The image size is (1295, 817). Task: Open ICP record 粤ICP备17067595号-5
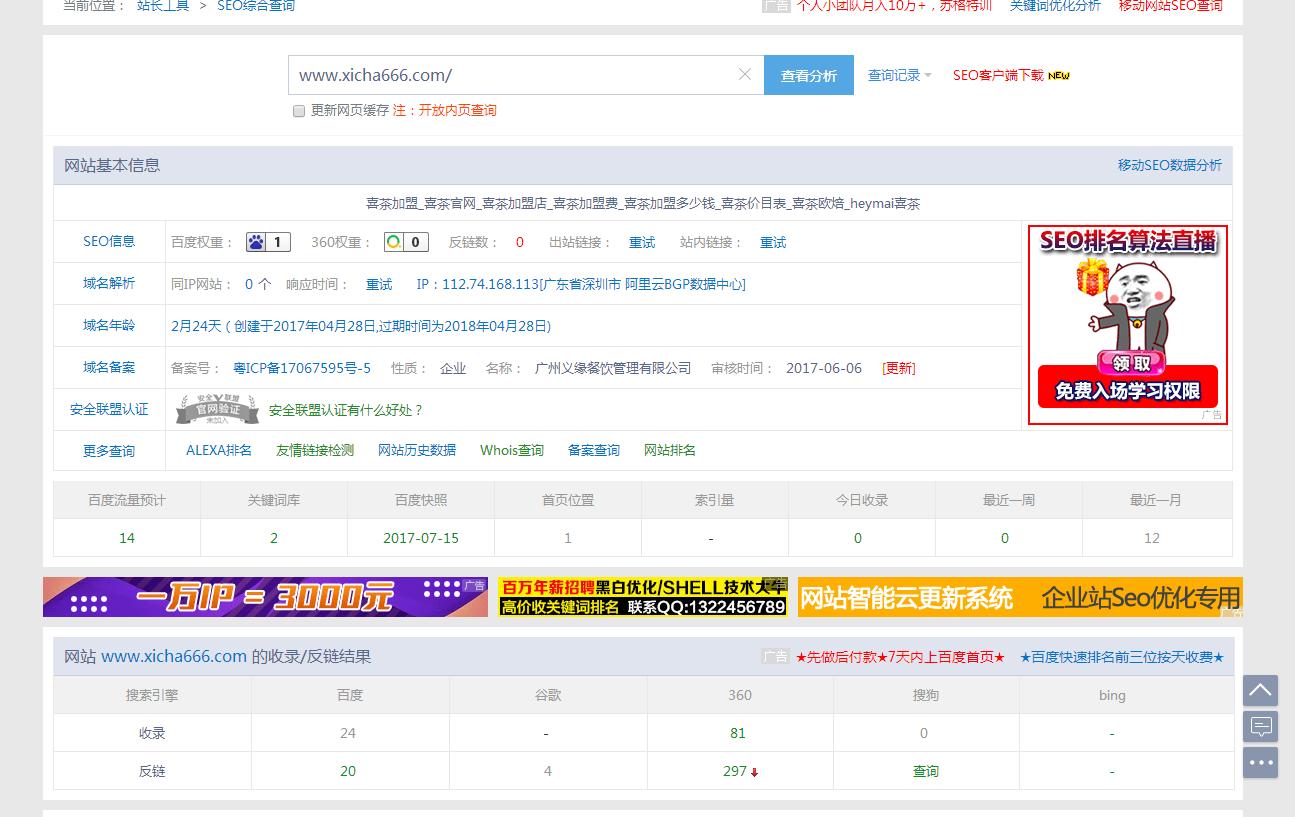[x=302, y=368]
